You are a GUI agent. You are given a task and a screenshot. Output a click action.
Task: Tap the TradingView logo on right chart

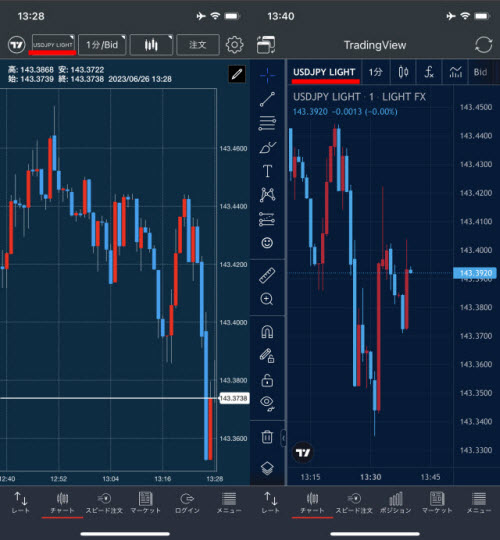click(x=303, y=453)
